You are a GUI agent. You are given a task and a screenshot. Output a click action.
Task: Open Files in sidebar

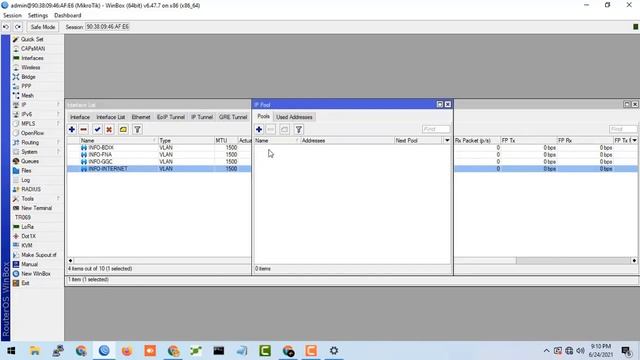[x=26, y=171]
